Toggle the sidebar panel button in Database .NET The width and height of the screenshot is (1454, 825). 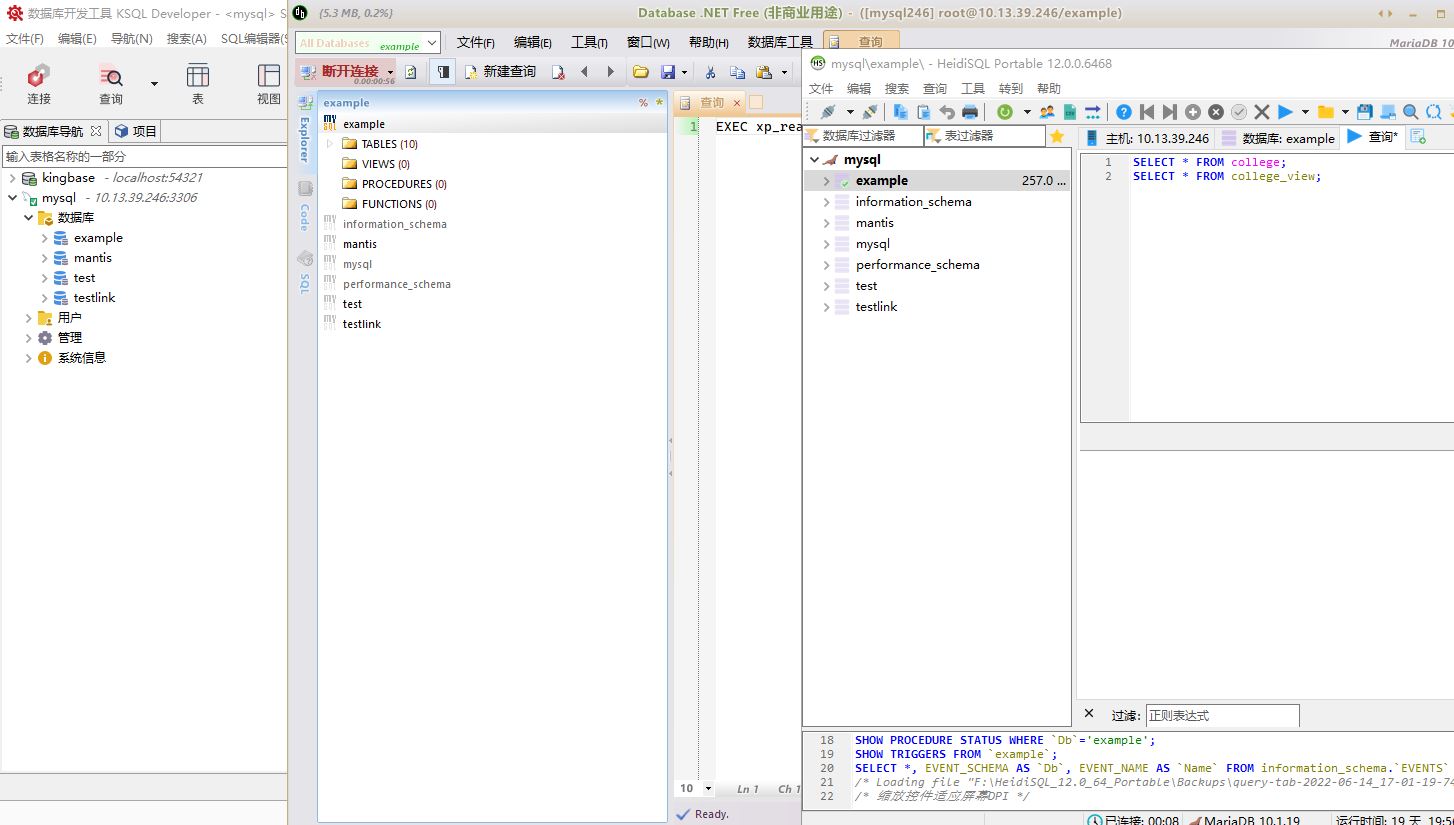coord(442,72)
